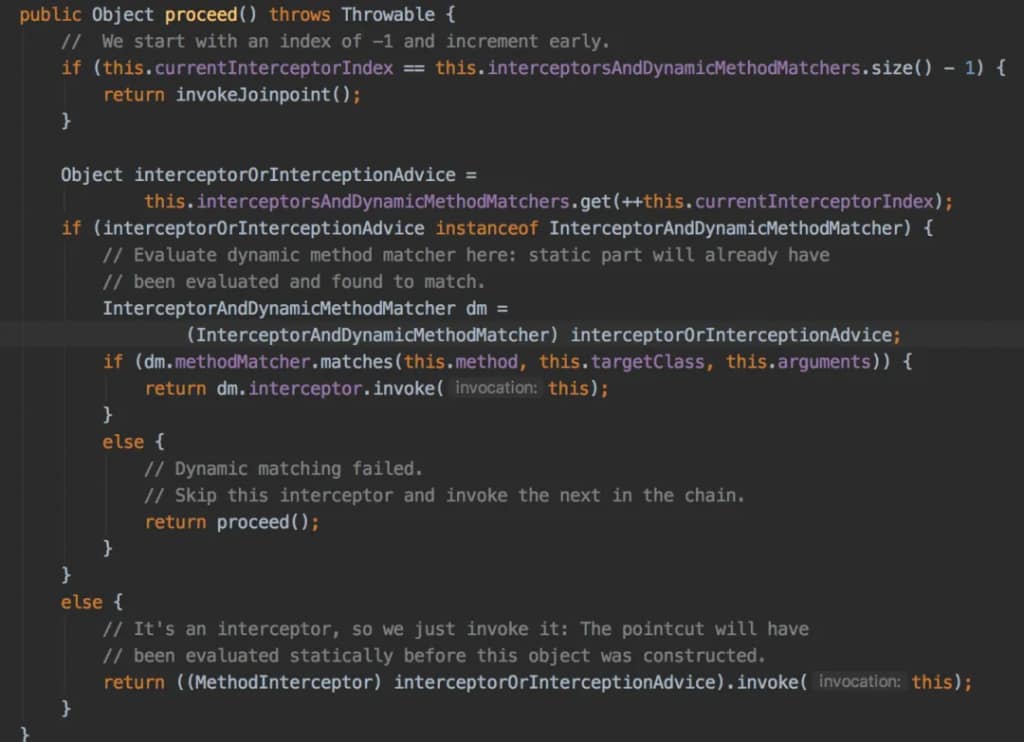Click the invocation hint in the MethodInterceptor line
The image size is (1024, 742).
[x=860, y=682]
